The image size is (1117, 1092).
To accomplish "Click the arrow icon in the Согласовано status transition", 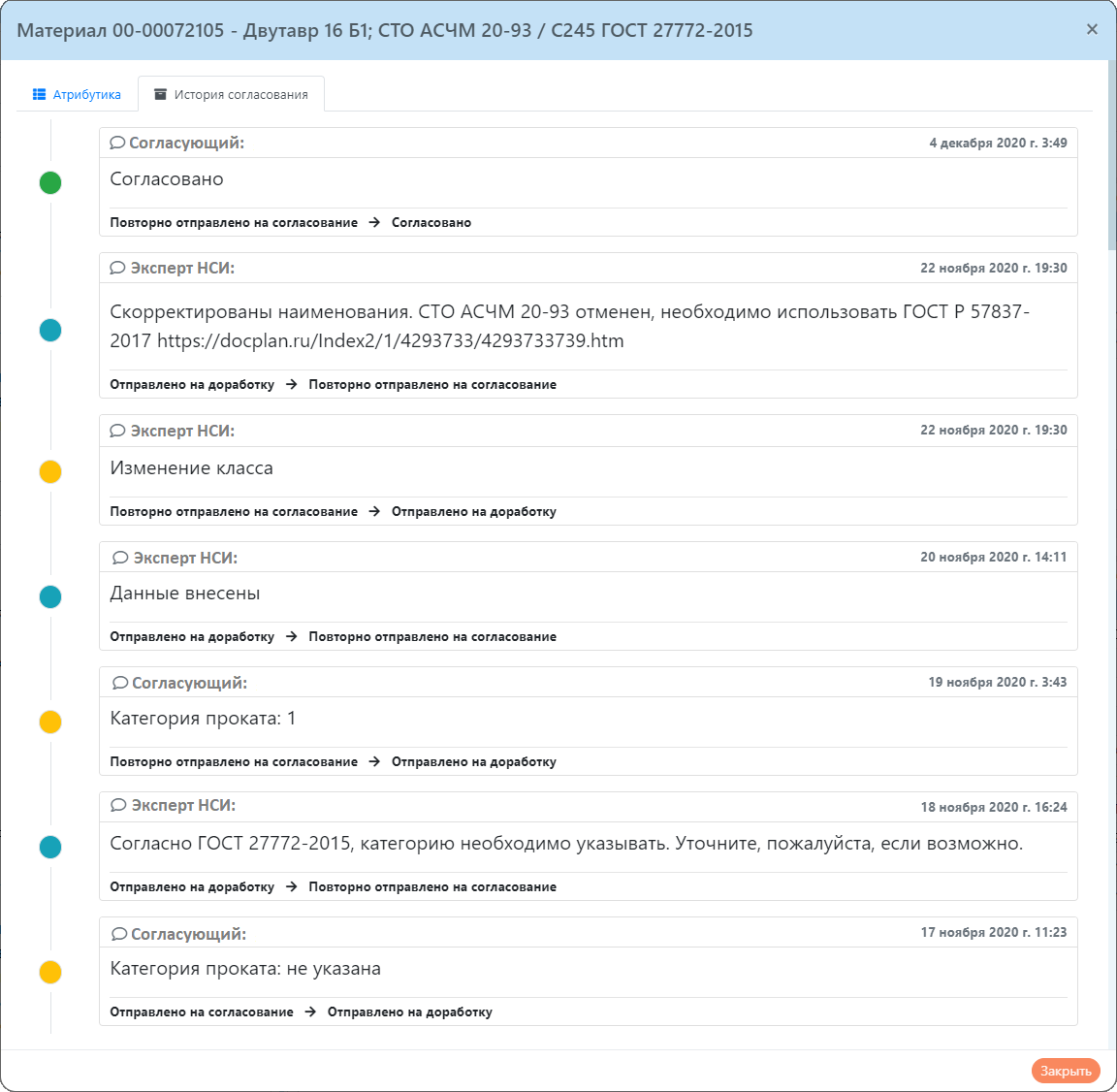I will (x=374, y=223).
